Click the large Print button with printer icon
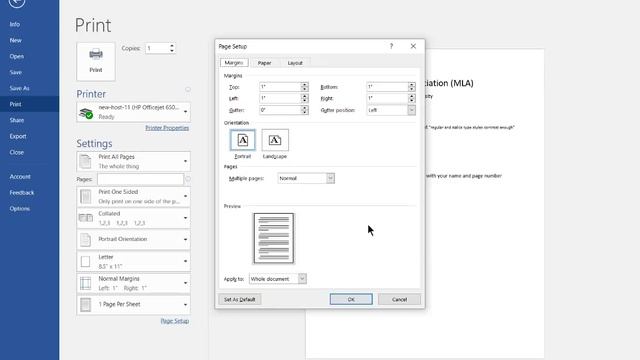640x360 pixels. point(96,61)
